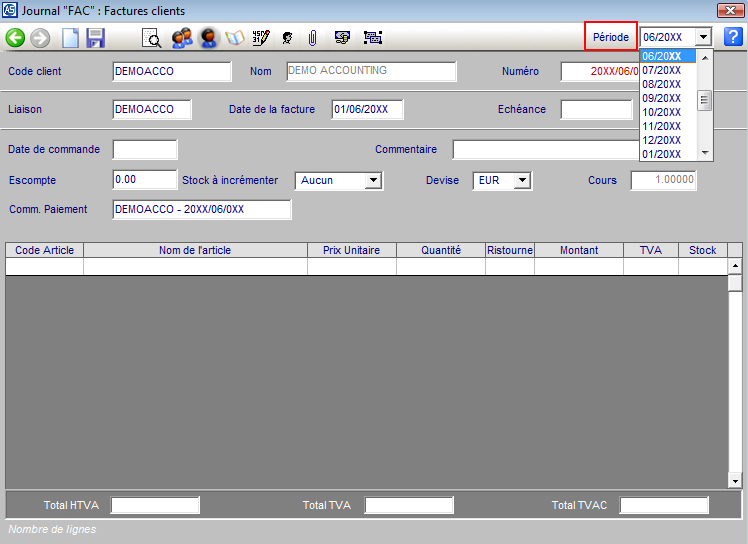
Task: Click the selection-frame layout toolbar icon
Action: (373, 37)
